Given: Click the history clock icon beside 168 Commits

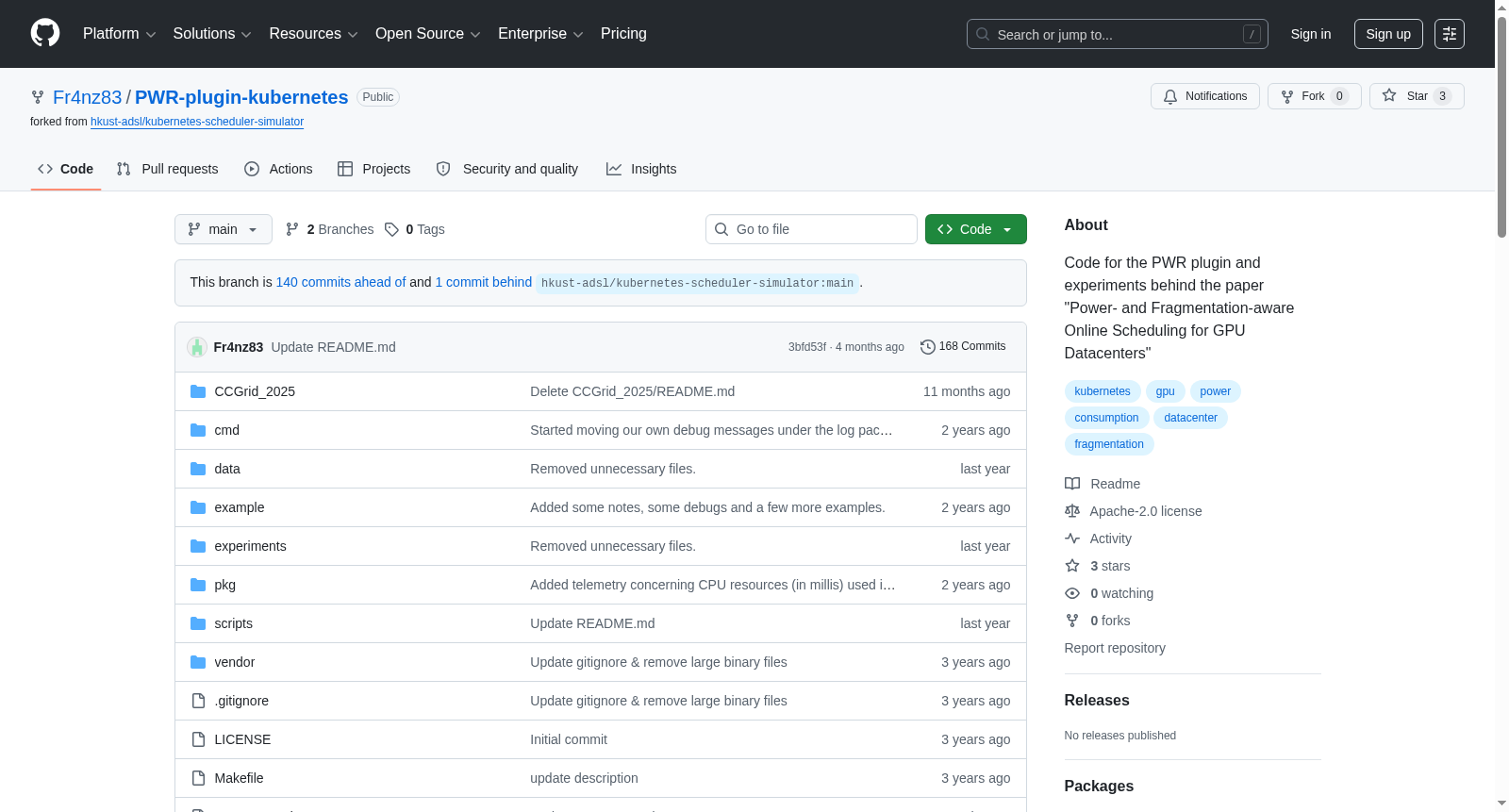Looking at the screenshot, I should pyautogui.click(x=928, y=347).
